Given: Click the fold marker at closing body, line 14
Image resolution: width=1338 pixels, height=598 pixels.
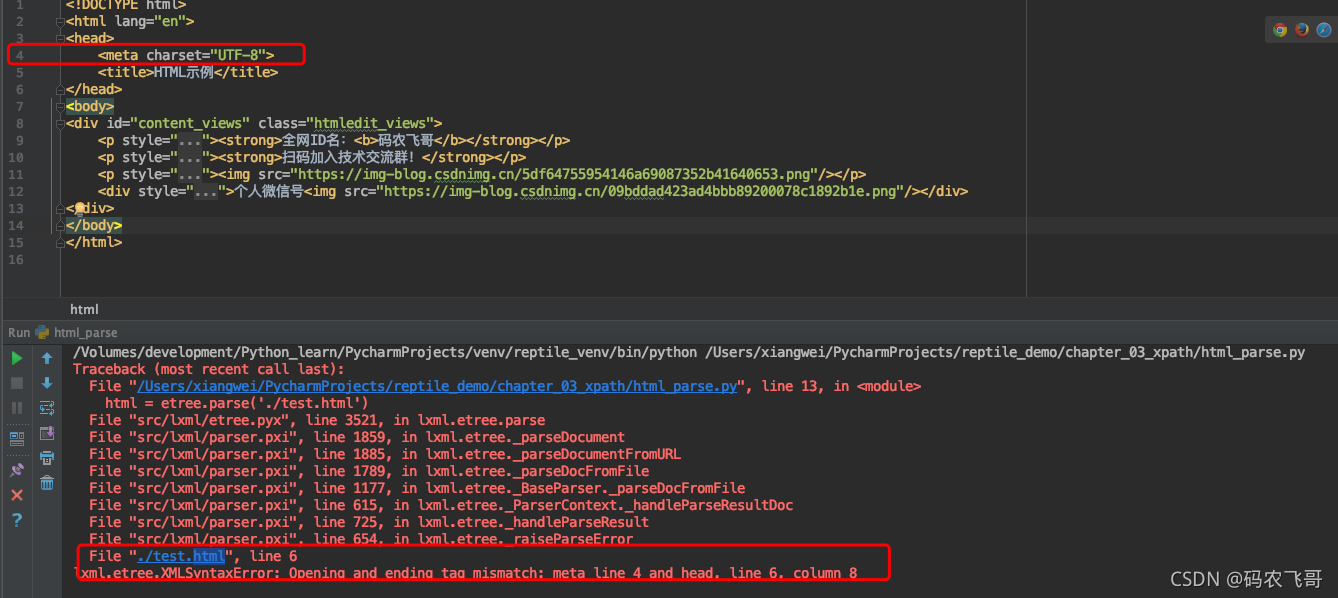Looking at the screenshot, I should [x=60, y=225].
